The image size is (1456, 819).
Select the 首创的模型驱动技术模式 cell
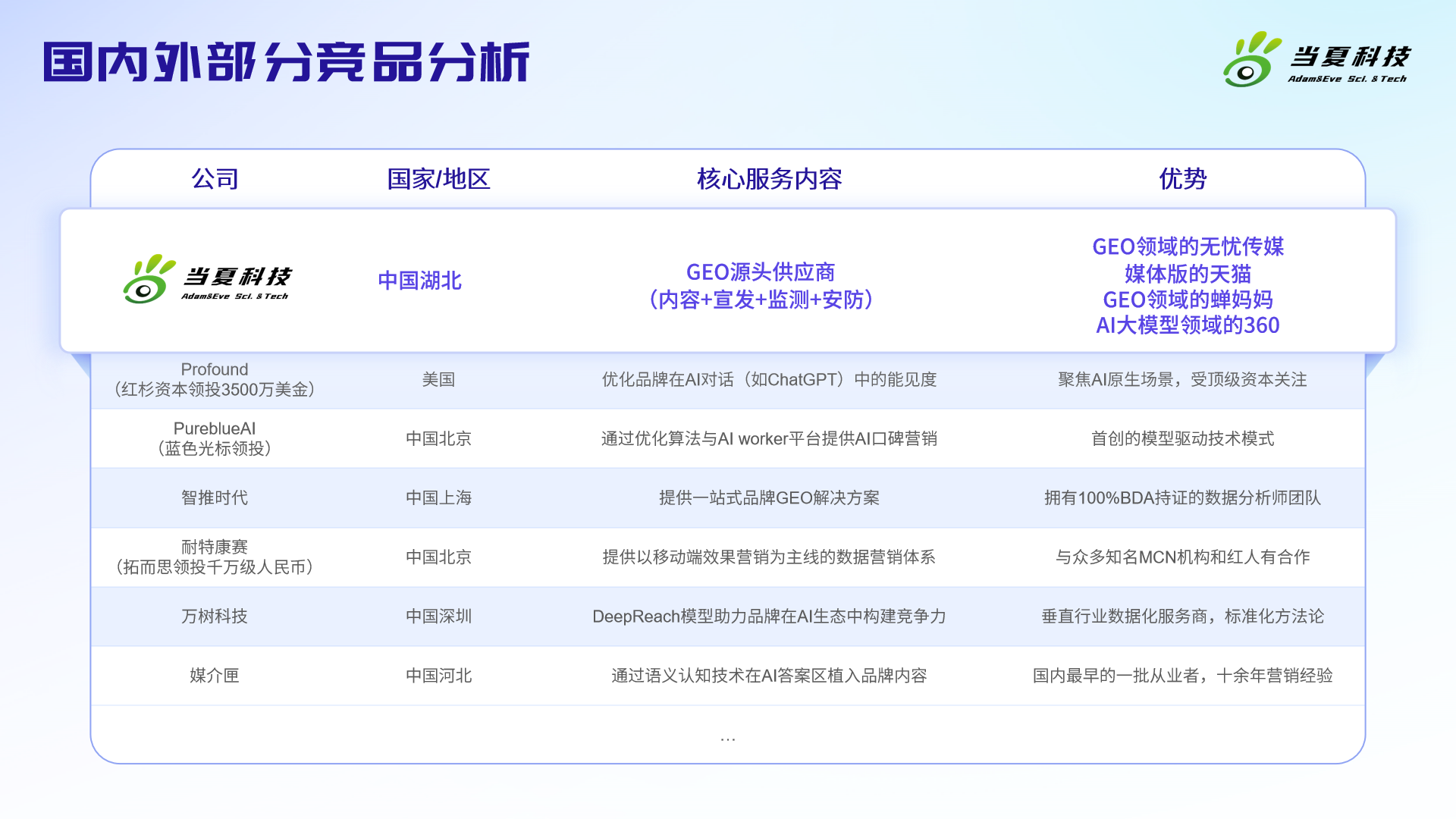[x=1182, y=438]
